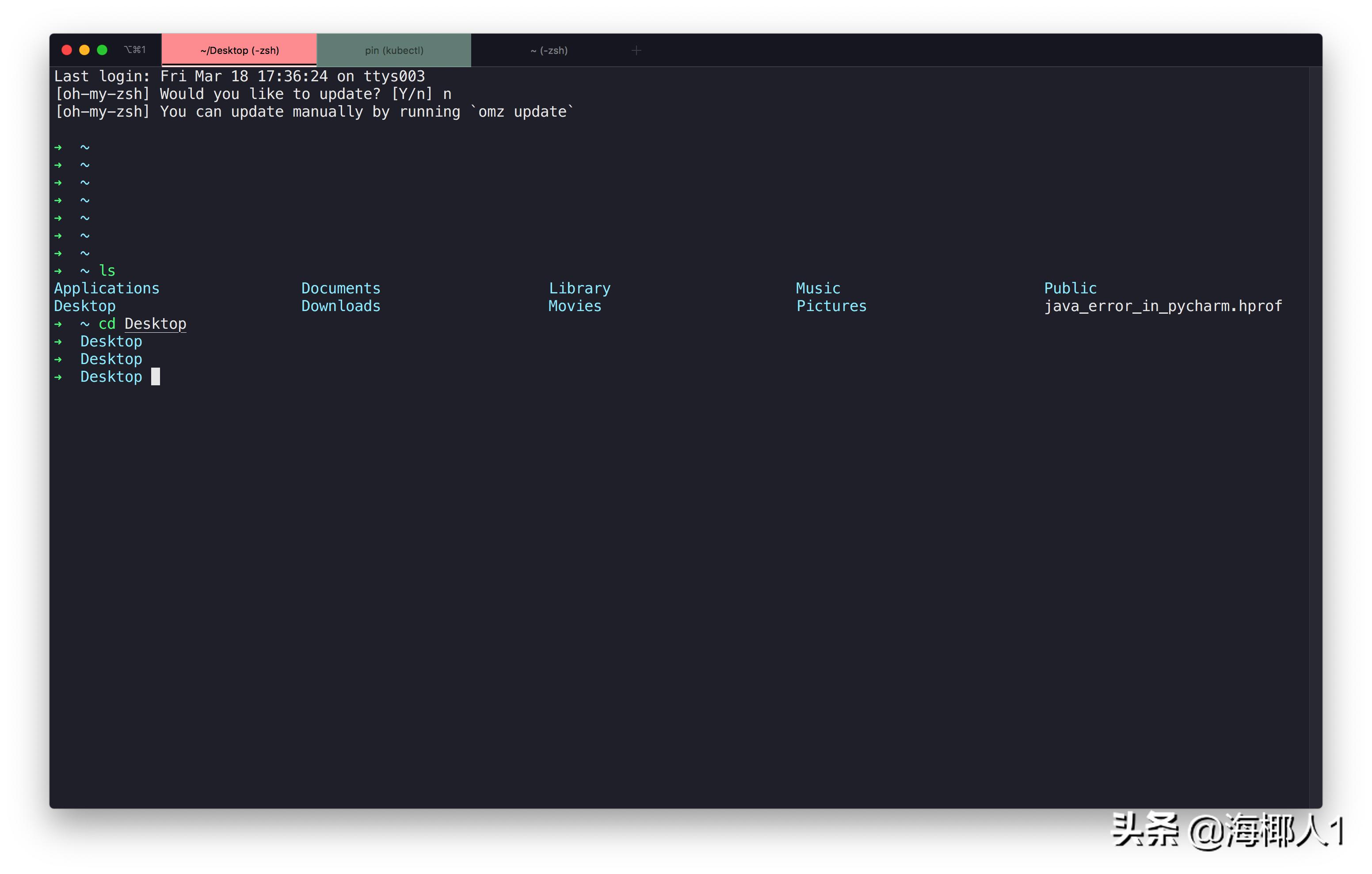1372x874 pixels.
Task: Click the Library directory name
Action: [579, 288]
